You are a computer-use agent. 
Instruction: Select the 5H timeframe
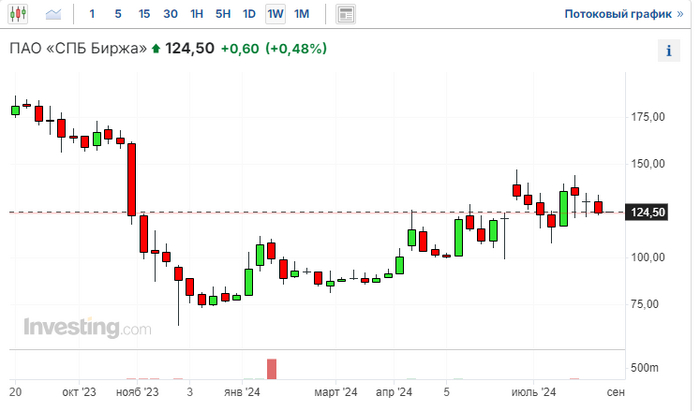point(223,14)
